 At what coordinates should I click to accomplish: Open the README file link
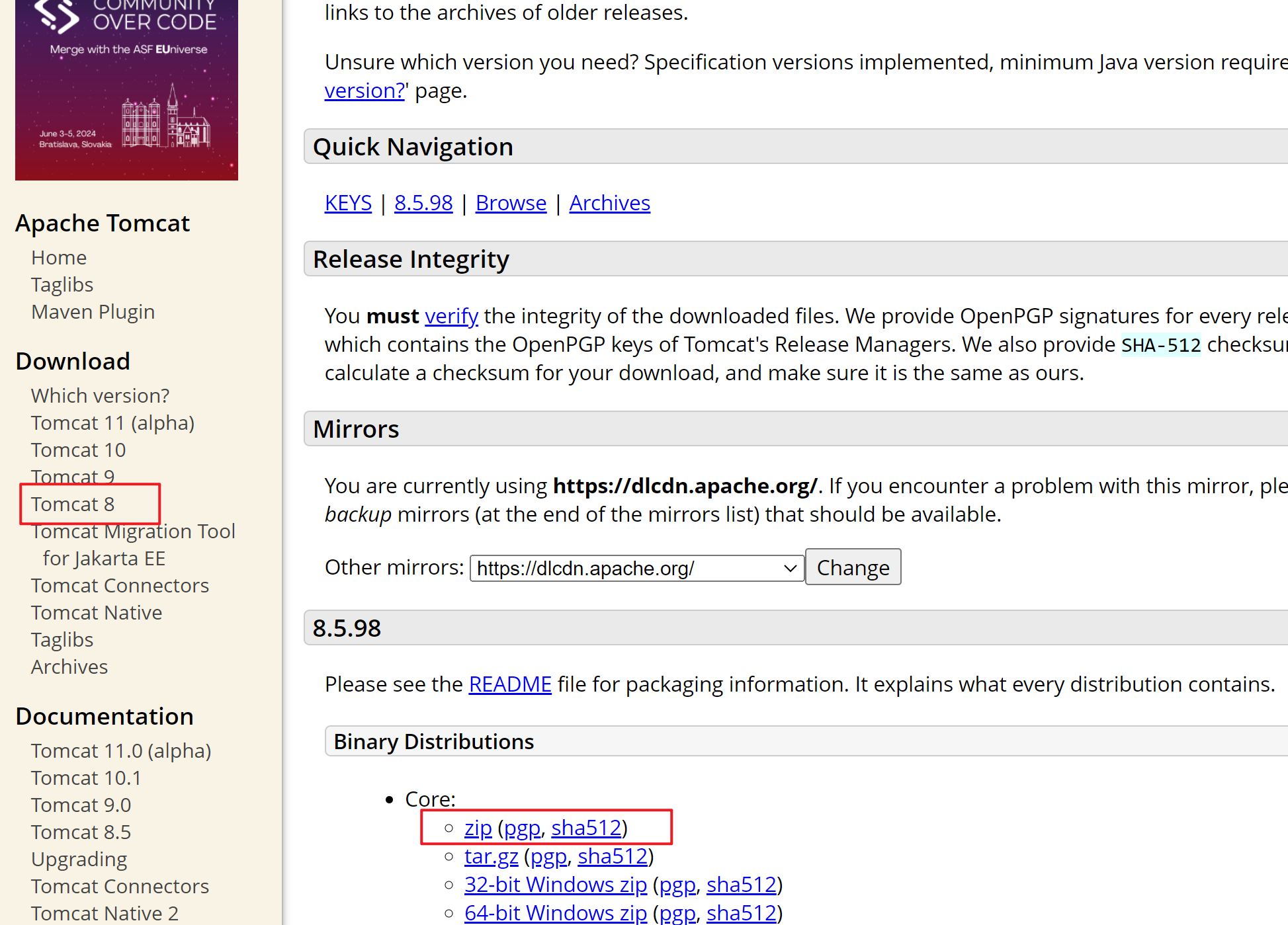(509, 684)
